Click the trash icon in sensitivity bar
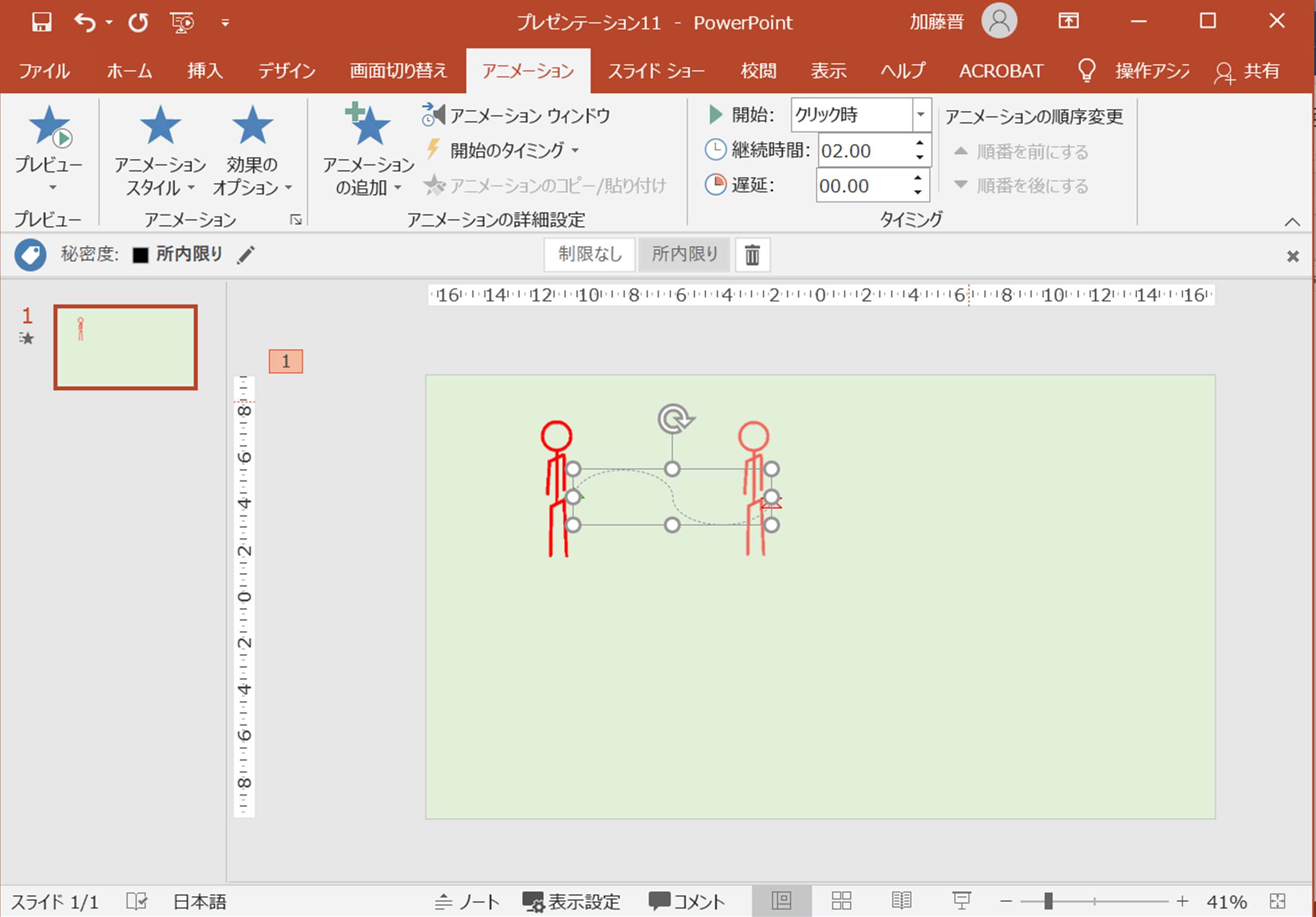Screen dimensions: 1316x917 (x=752, y=254)
